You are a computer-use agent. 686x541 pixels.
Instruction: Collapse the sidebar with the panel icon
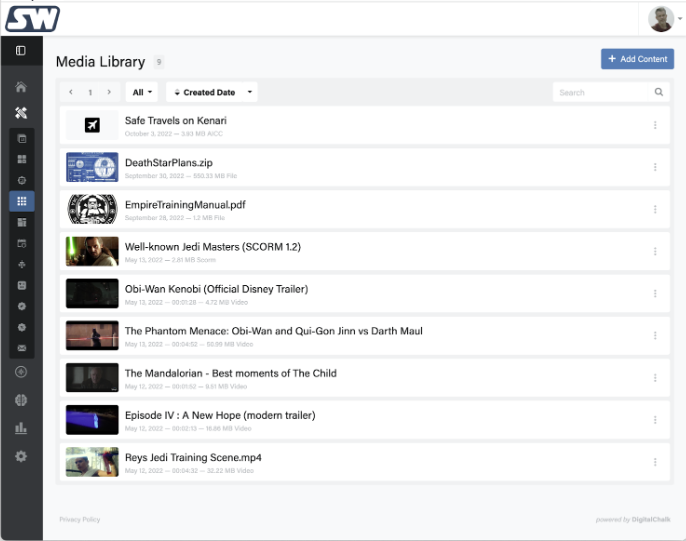pyautogui.click(x=21, y=50)
